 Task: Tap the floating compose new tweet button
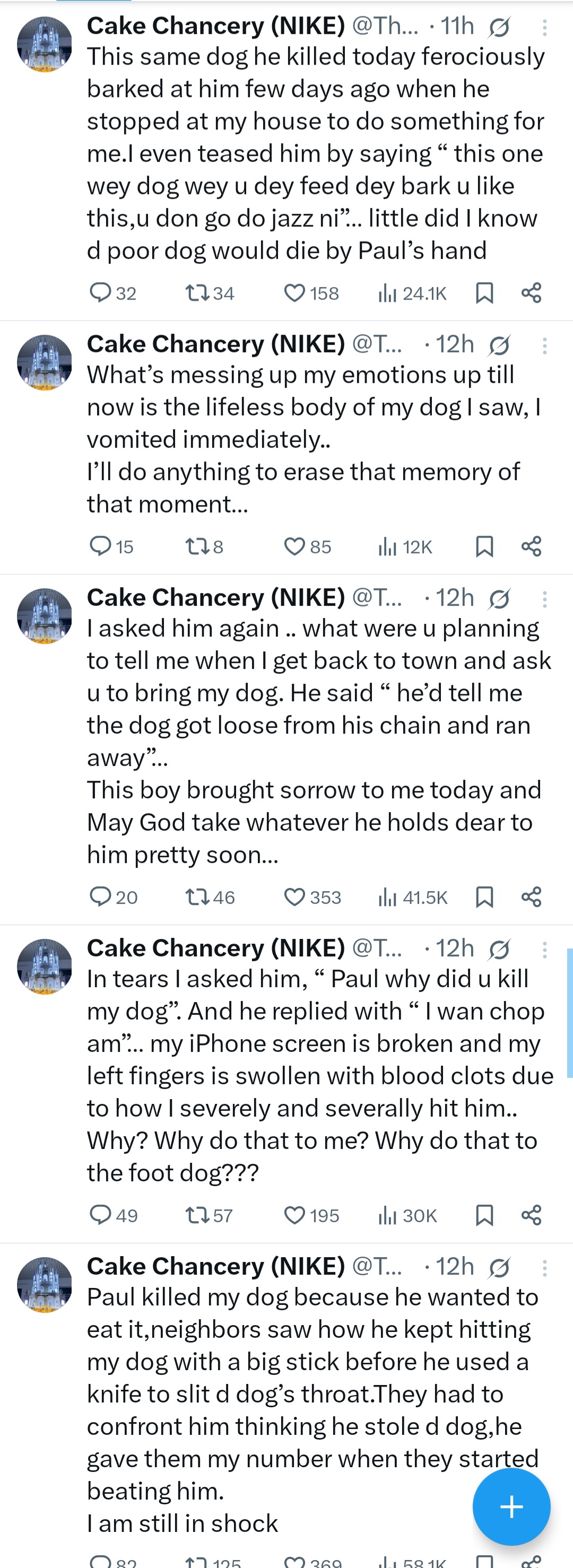(511, 1506)
